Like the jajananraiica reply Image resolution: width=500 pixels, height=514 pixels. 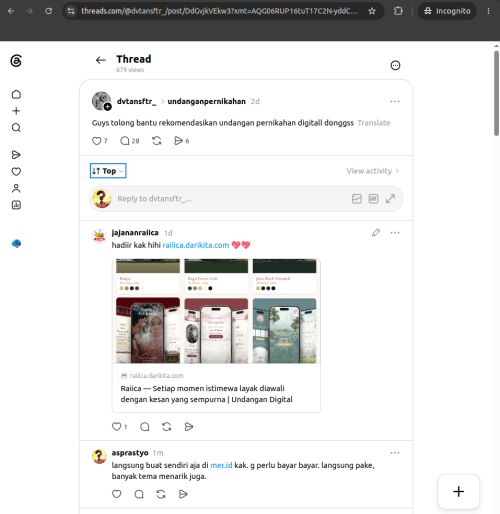coord(116,427)
